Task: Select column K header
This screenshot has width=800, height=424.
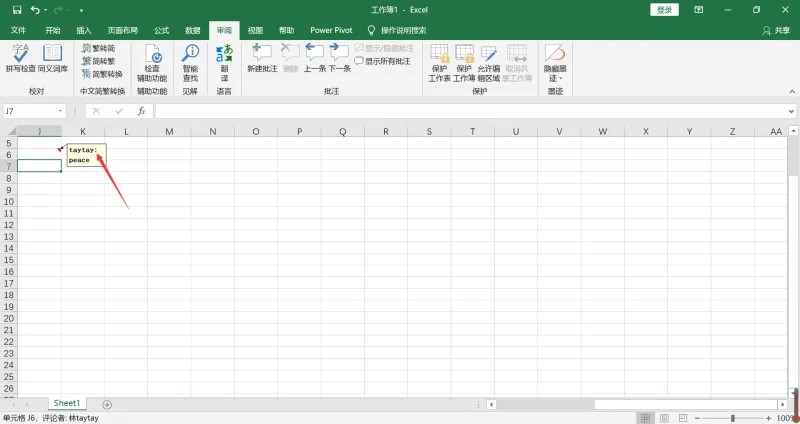Action: point(83,132)
